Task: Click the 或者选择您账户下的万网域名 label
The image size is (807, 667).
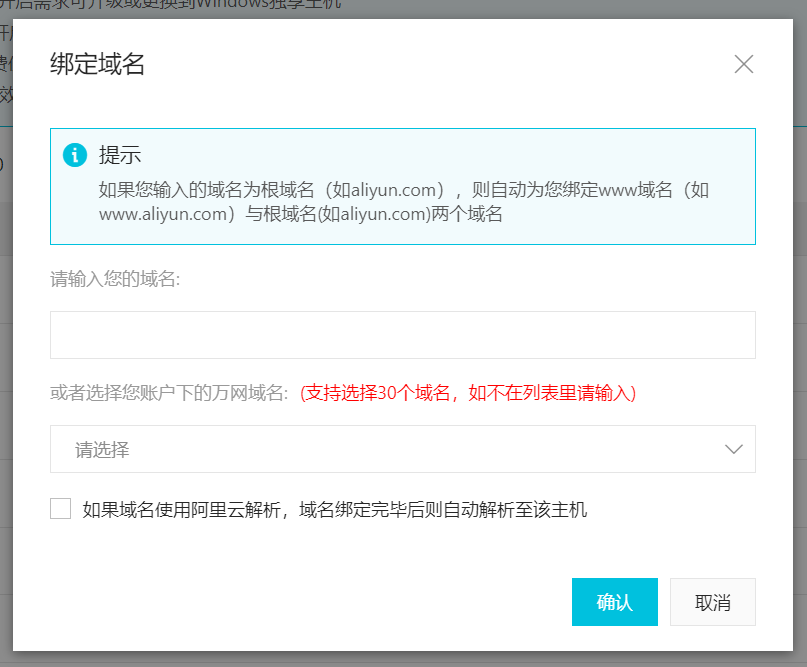Action: (170, 393)
